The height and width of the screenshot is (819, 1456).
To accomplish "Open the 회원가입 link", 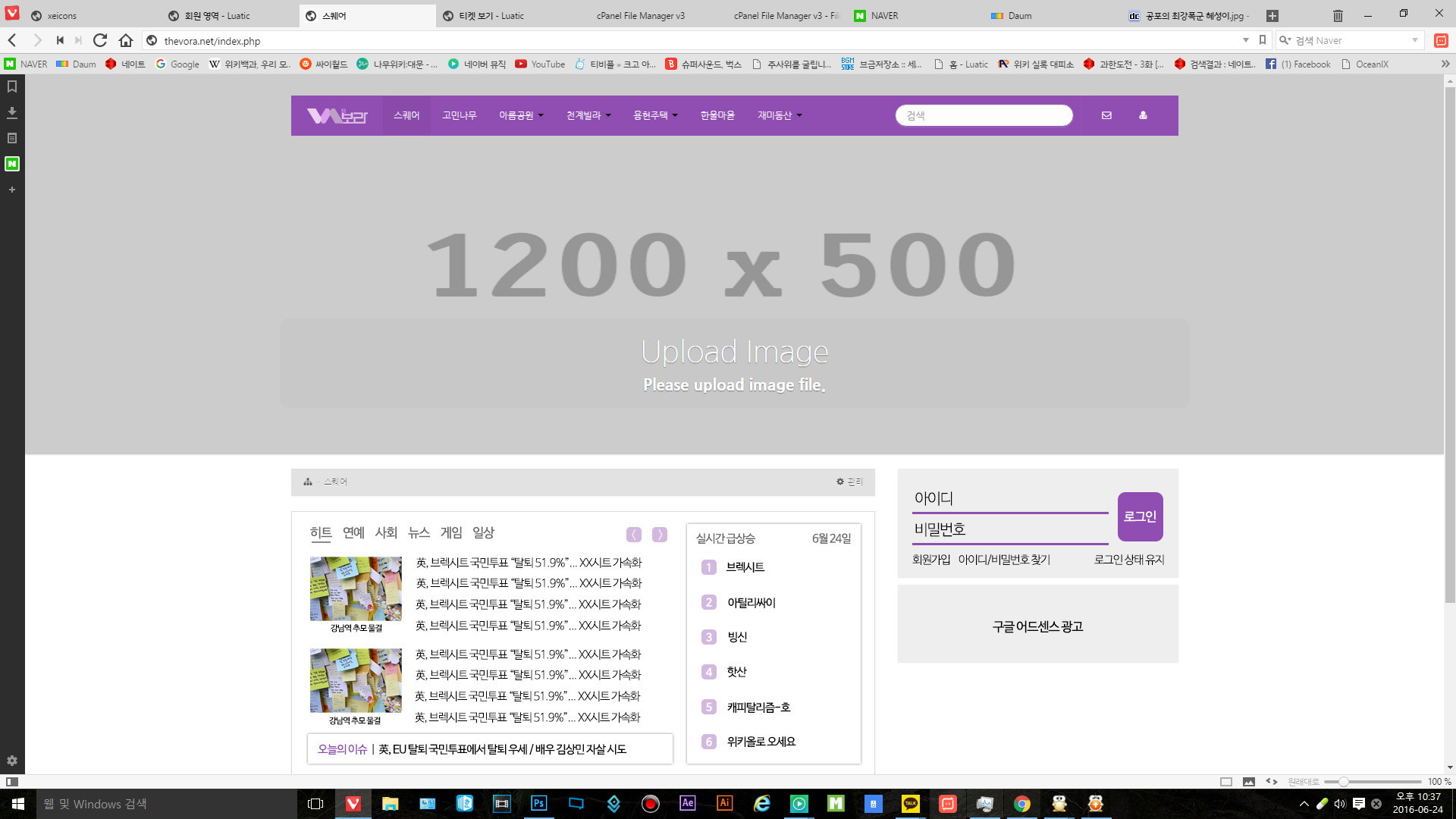I will (x=930, y=560).
